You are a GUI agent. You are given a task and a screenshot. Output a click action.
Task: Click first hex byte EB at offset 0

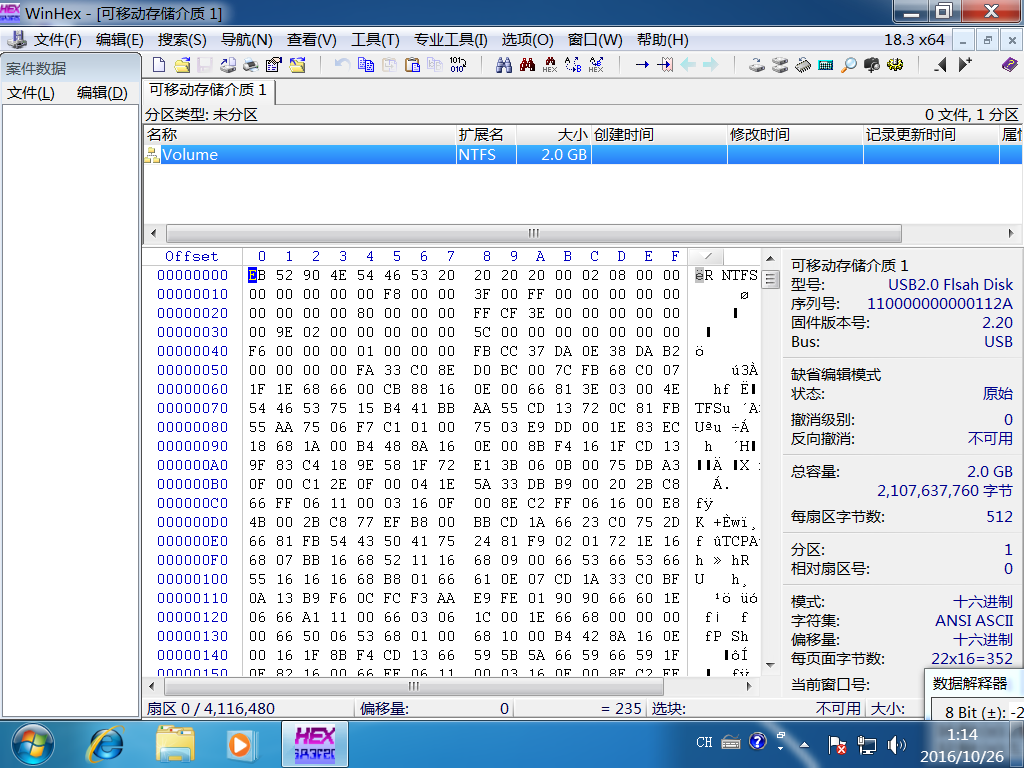click(x=257, y=275)
